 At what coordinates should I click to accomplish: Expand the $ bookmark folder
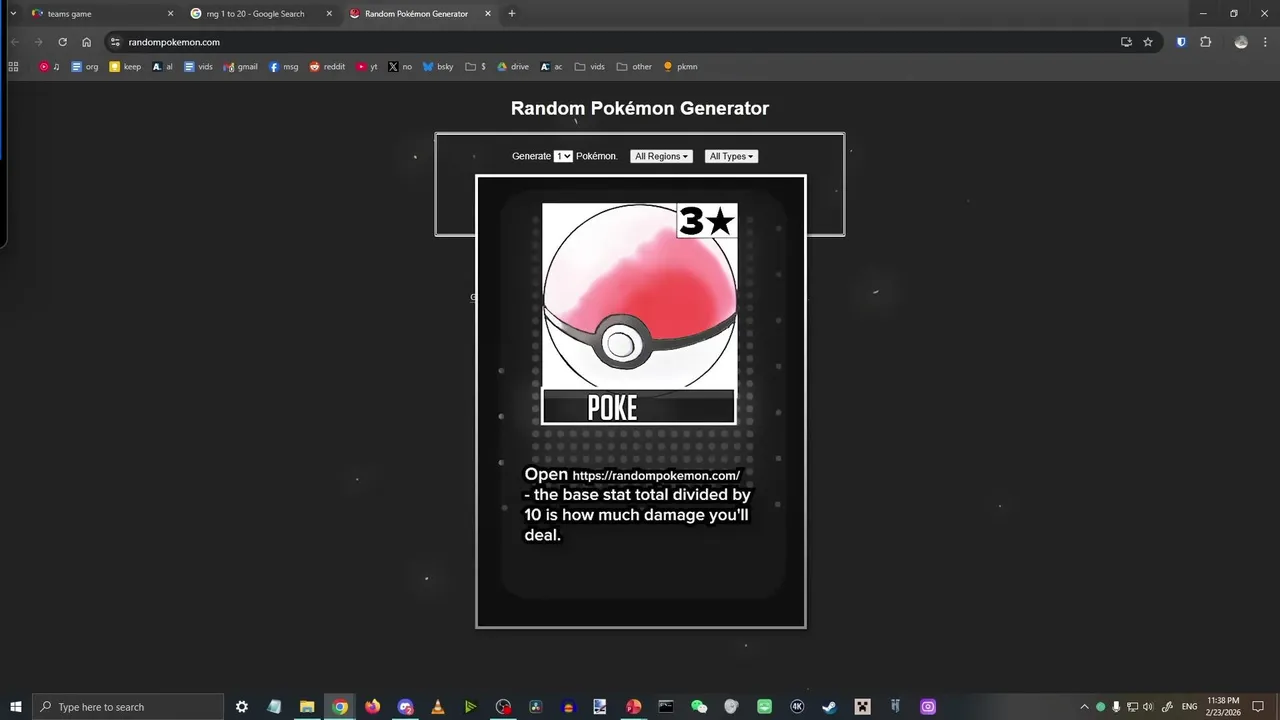click(x=476, y=67)
